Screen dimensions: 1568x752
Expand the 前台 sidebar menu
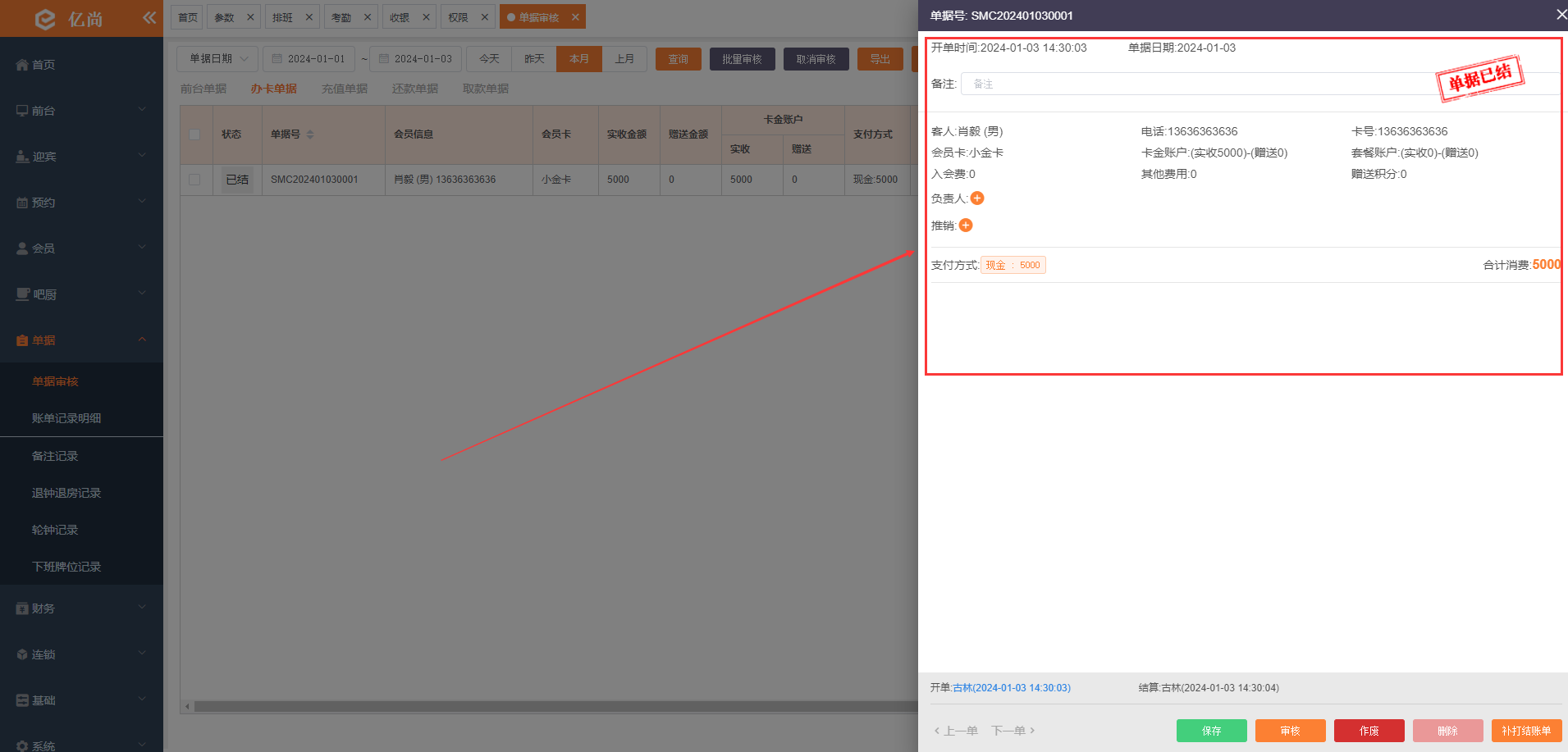pyautogui.click(x=82, y=111)
